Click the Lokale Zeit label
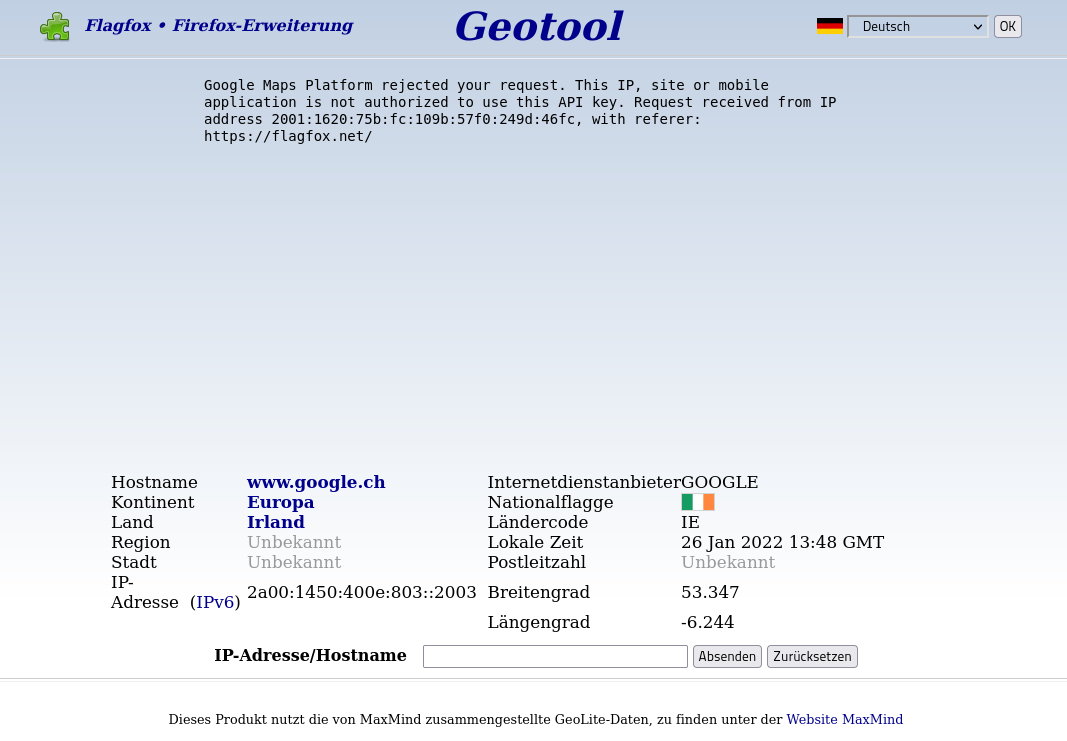The width and height of the screenshot is (1067, 741). tap(536, 542)
